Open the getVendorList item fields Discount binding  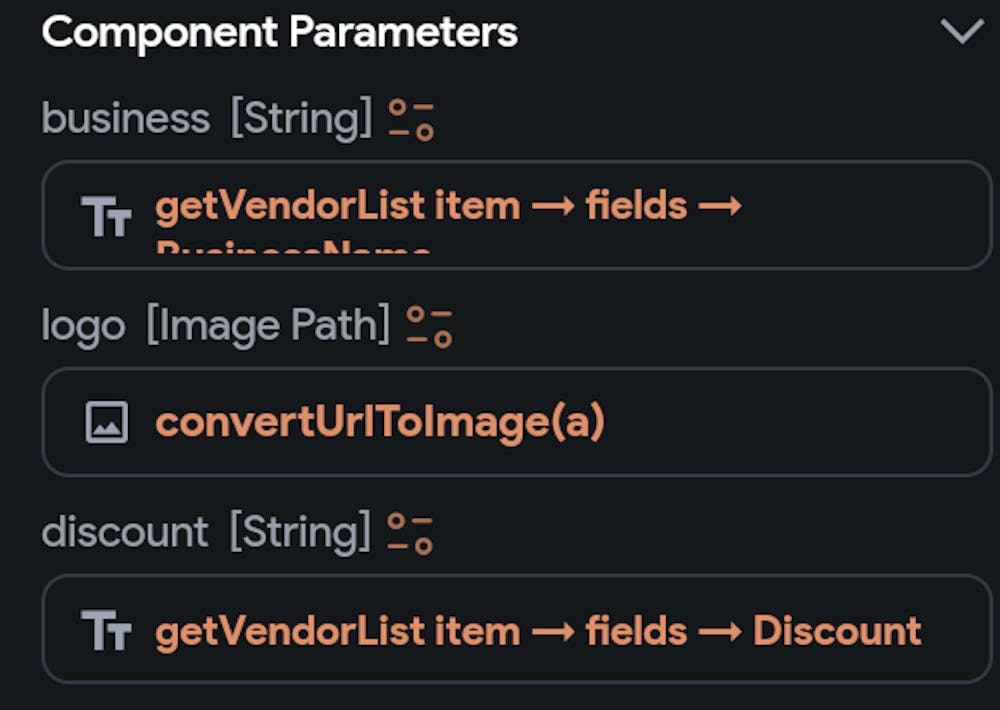tap(538, 632)
